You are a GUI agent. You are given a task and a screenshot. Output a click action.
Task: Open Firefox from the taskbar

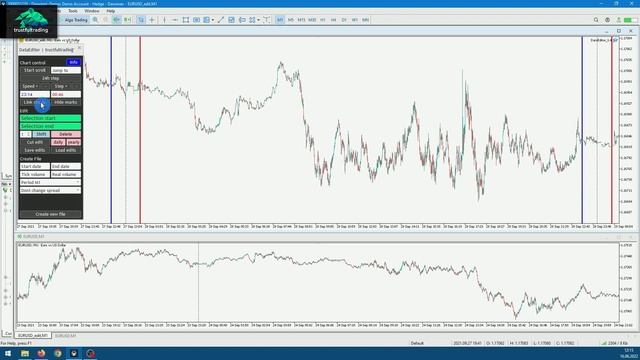[x=41, y=353]
